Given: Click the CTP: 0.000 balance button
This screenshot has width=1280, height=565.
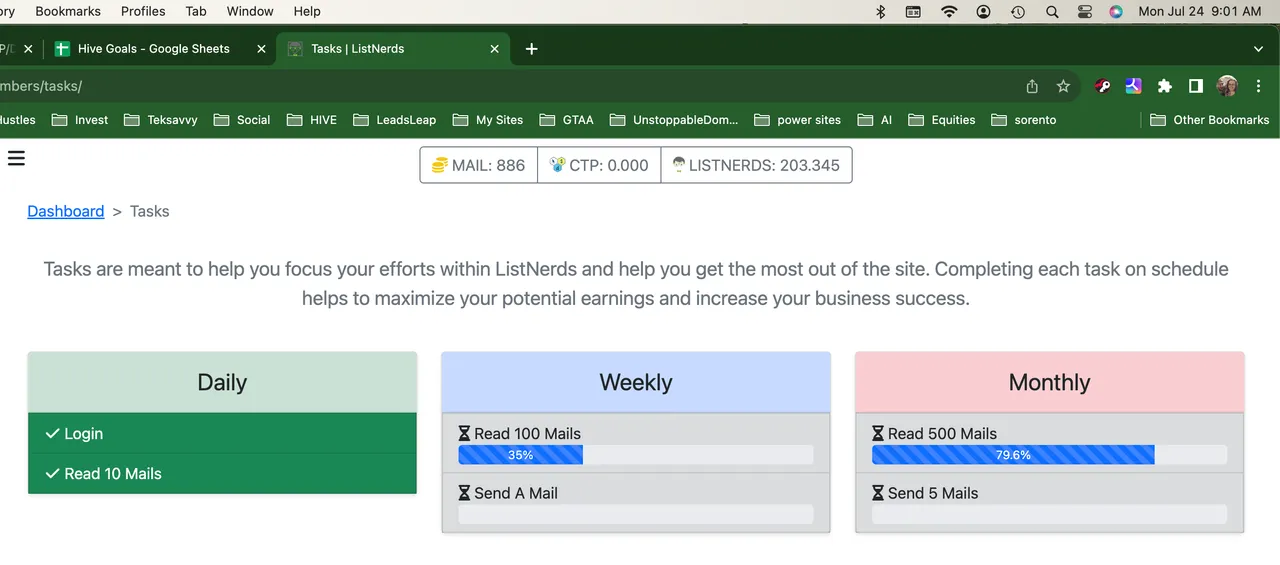Looking at the screenshot, I should [x=599, y=165].
